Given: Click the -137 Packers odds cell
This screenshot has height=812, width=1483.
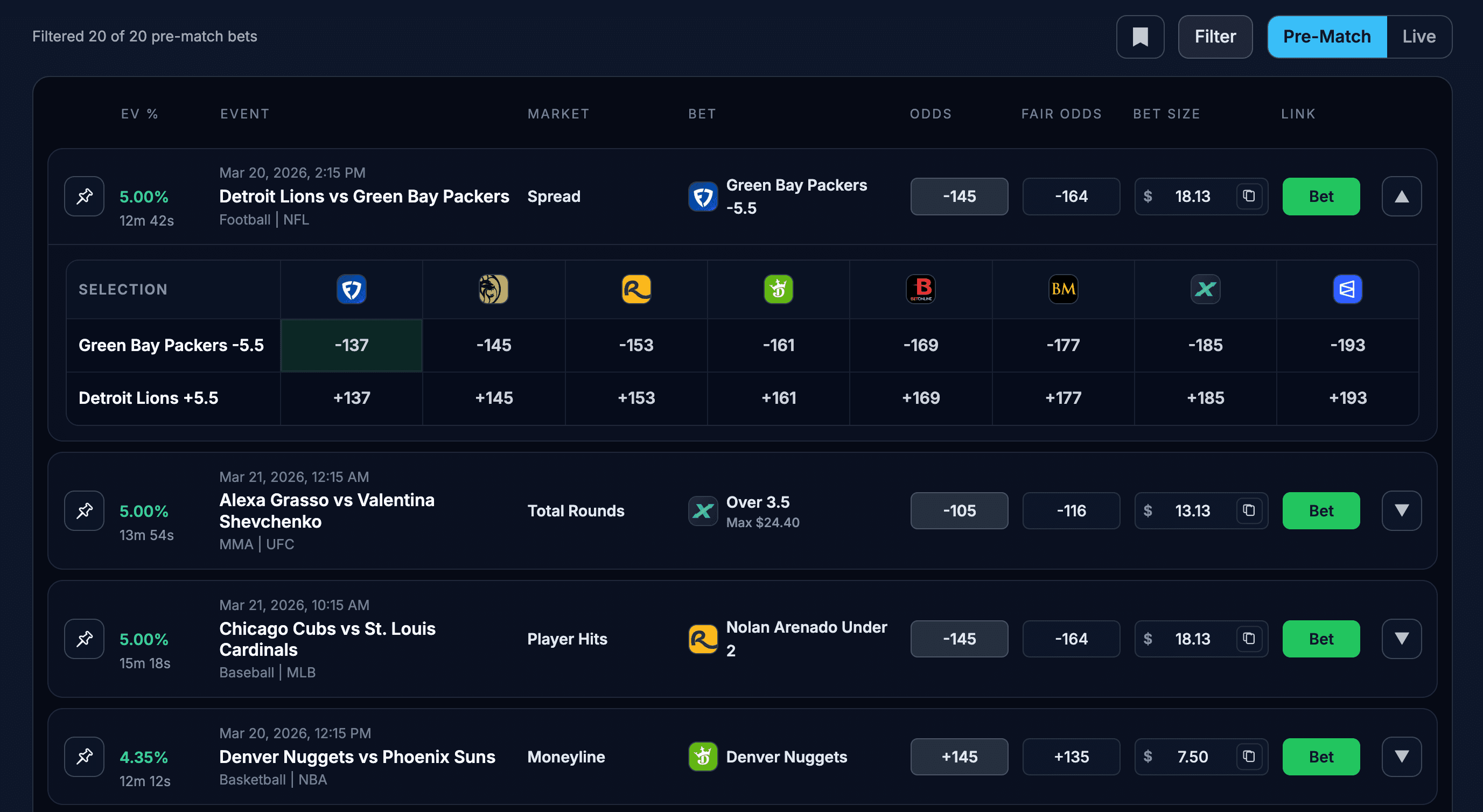Looking at the screenshot, I should (351, 345).
